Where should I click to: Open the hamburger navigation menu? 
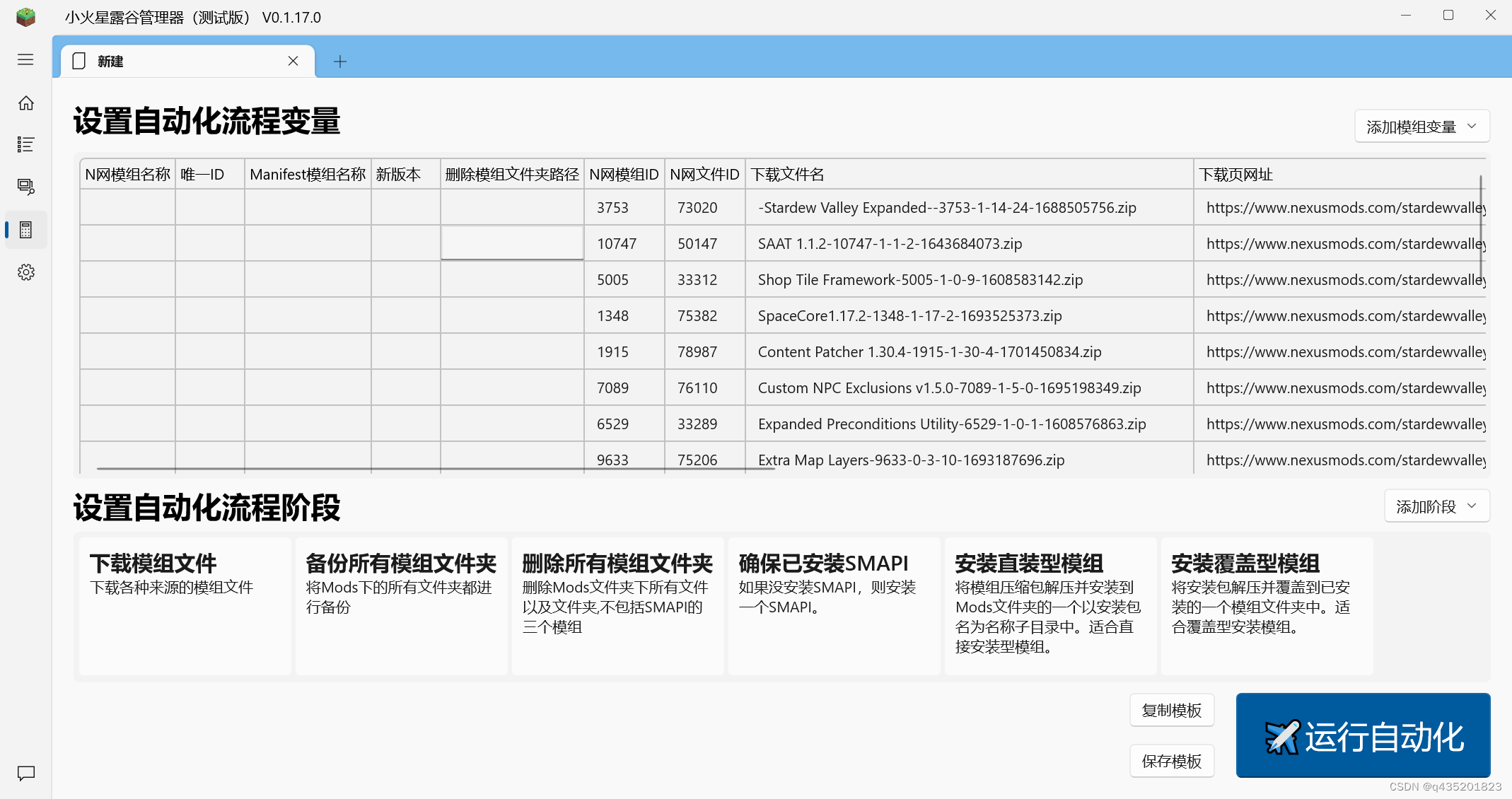pos(25,60)
